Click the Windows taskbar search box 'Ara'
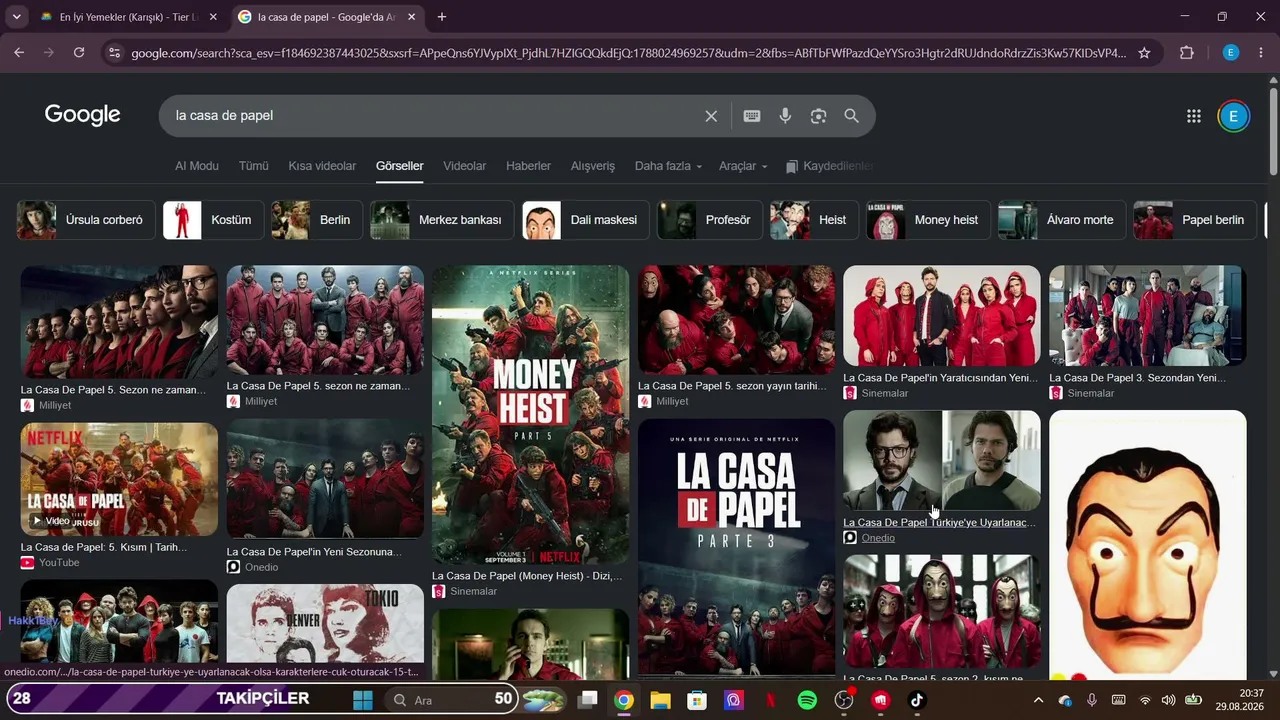Viewport: 1280px width, 720px height. click(x=450, y=700)
